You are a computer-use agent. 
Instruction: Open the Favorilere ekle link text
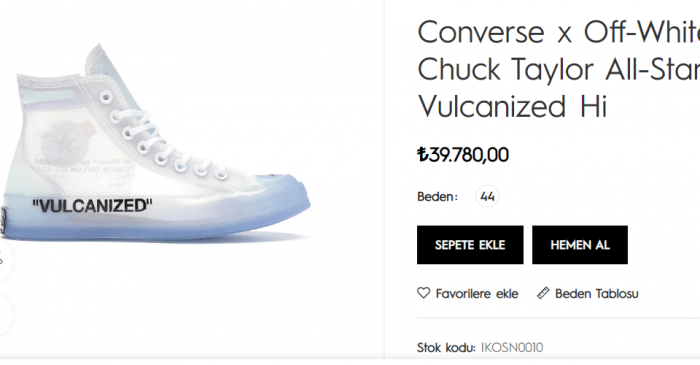point(477,294)
